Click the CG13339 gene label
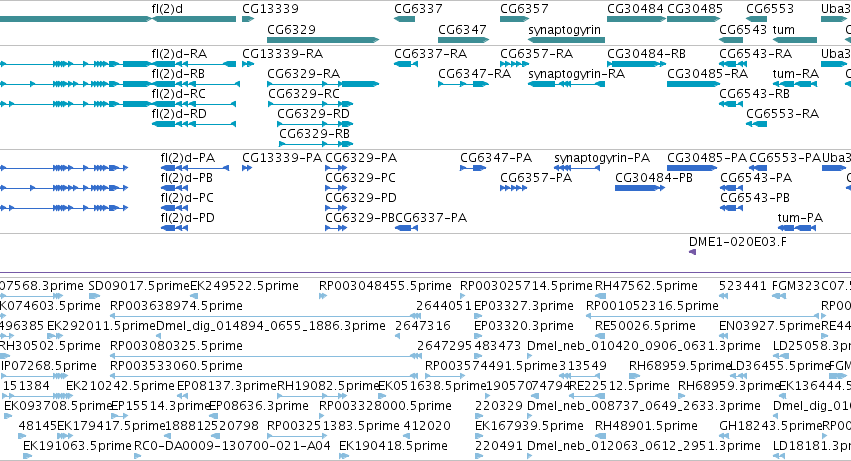The height and width of the screenshot is (461, 851). pyautogui.click(x=270, y=9)
